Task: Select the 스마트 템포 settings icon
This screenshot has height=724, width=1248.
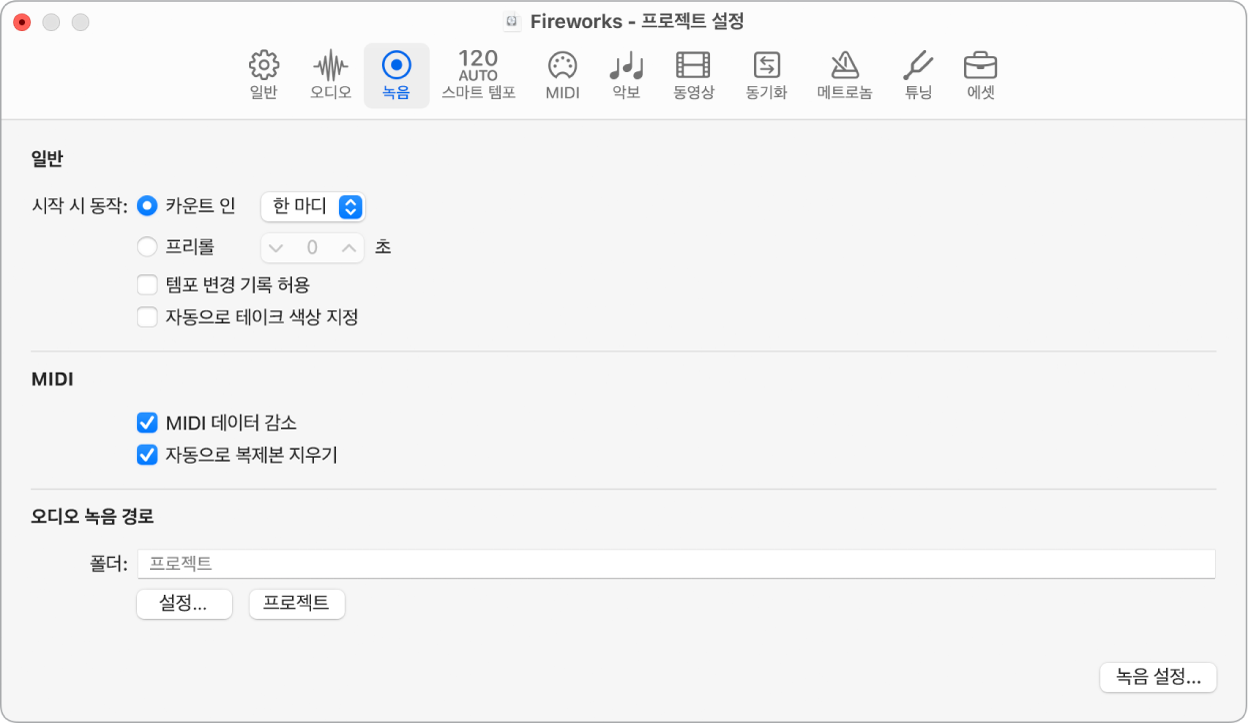Action: click(478, 76)
